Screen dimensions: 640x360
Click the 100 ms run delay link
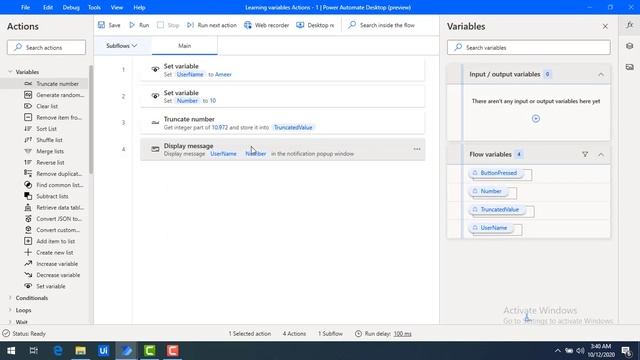(402, 333)
